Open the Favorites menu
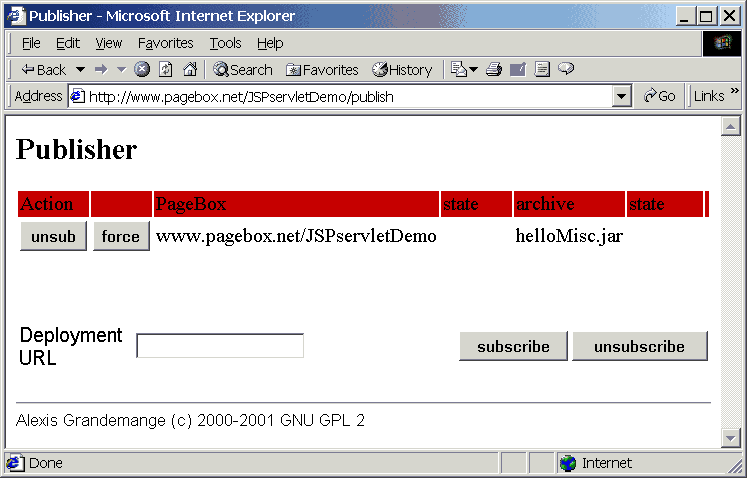The height and width of the screenshot is (478, 747). pyautogui.click(x=165, y=43)
